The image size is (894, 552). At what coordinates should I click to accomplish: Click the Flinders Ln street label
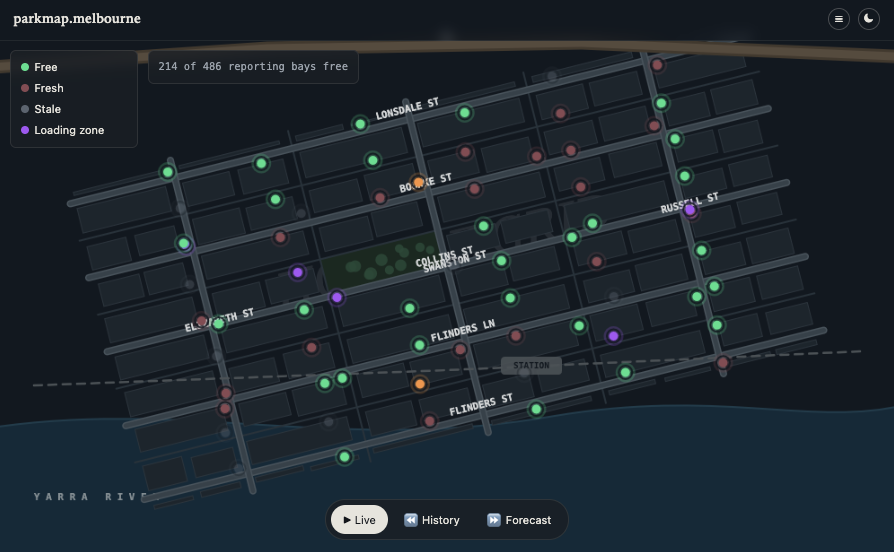coord(463,330)
